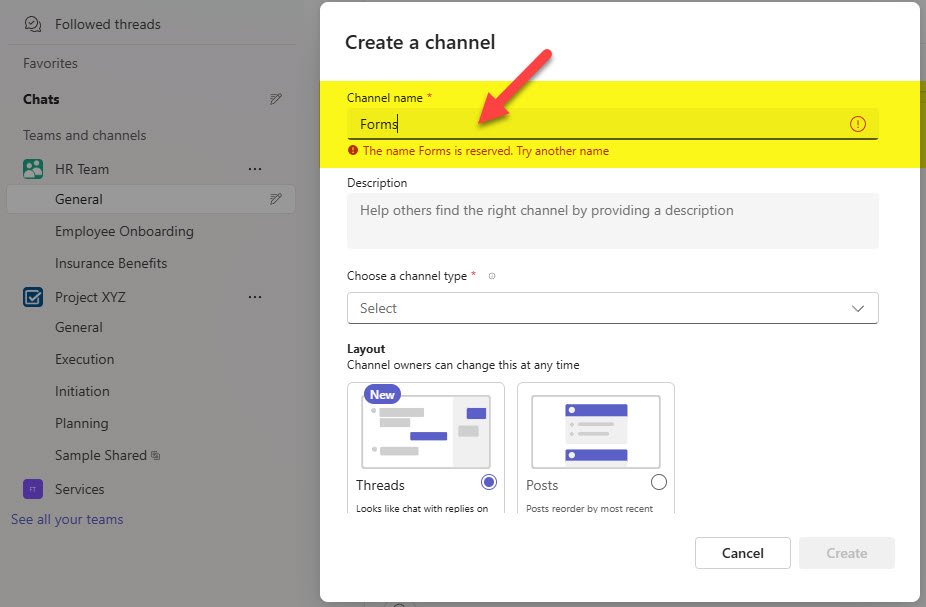Open Teams and channels section
This screenshot has width=926, height=607.
[x=84, y=135]
